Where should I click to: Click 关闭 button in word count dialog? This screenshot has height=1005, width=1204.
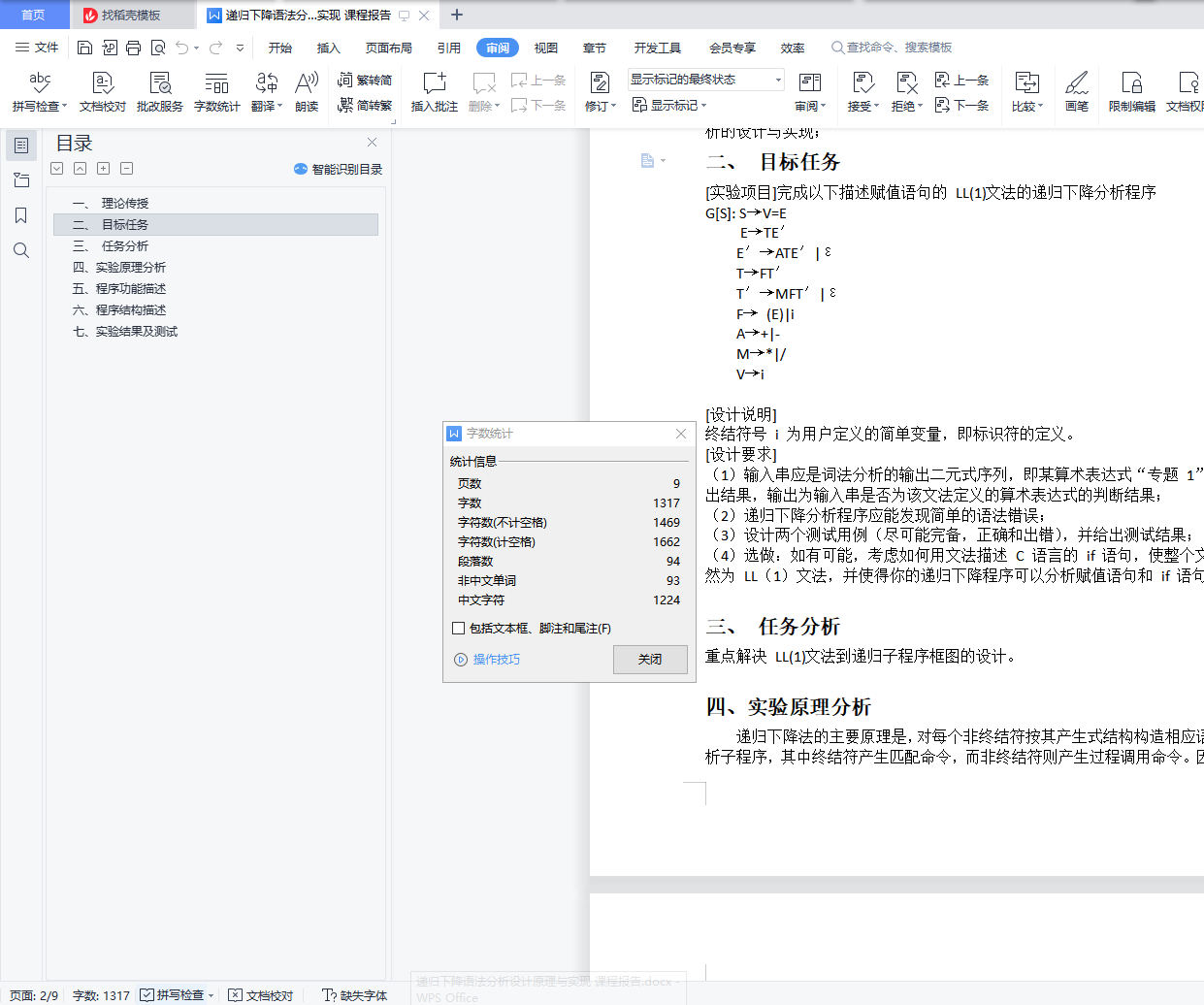tap(650, 659)
